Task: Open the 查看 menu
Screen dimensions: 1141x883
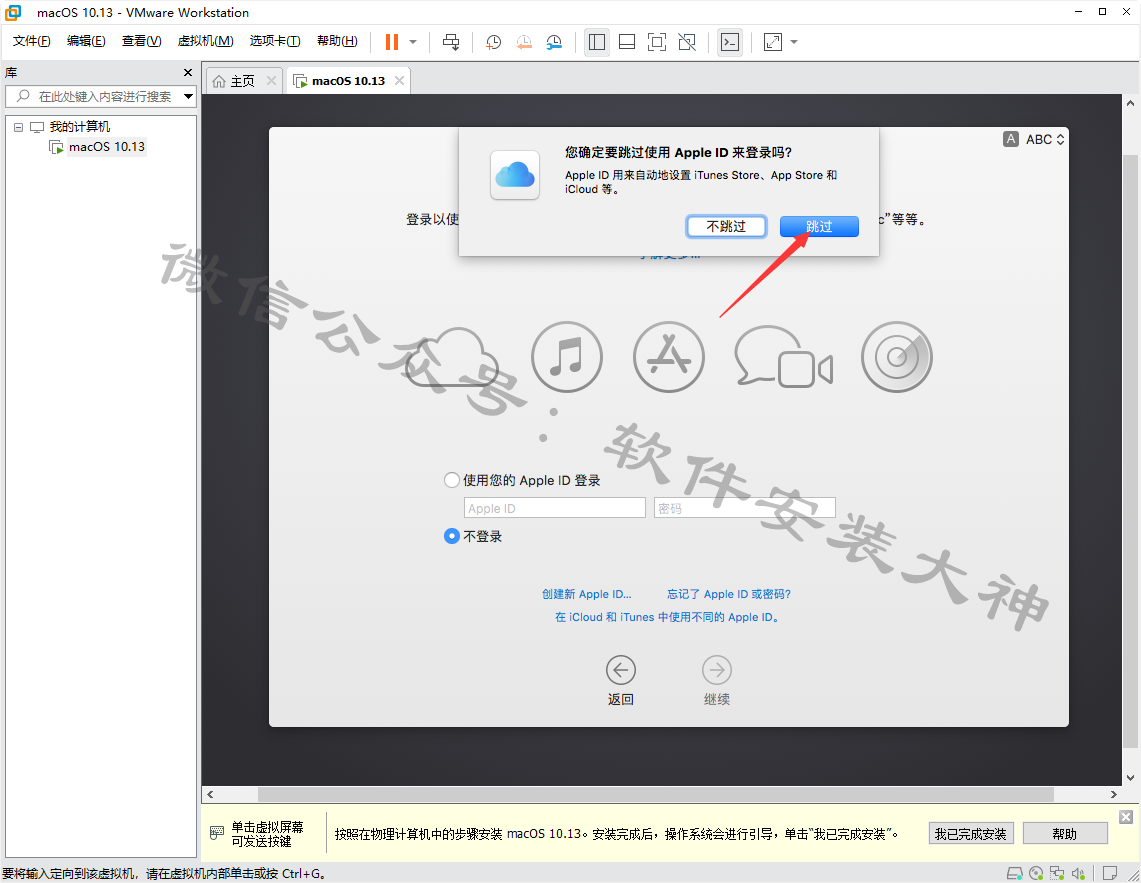Action: pyautogui.click(x=141, y=41)
